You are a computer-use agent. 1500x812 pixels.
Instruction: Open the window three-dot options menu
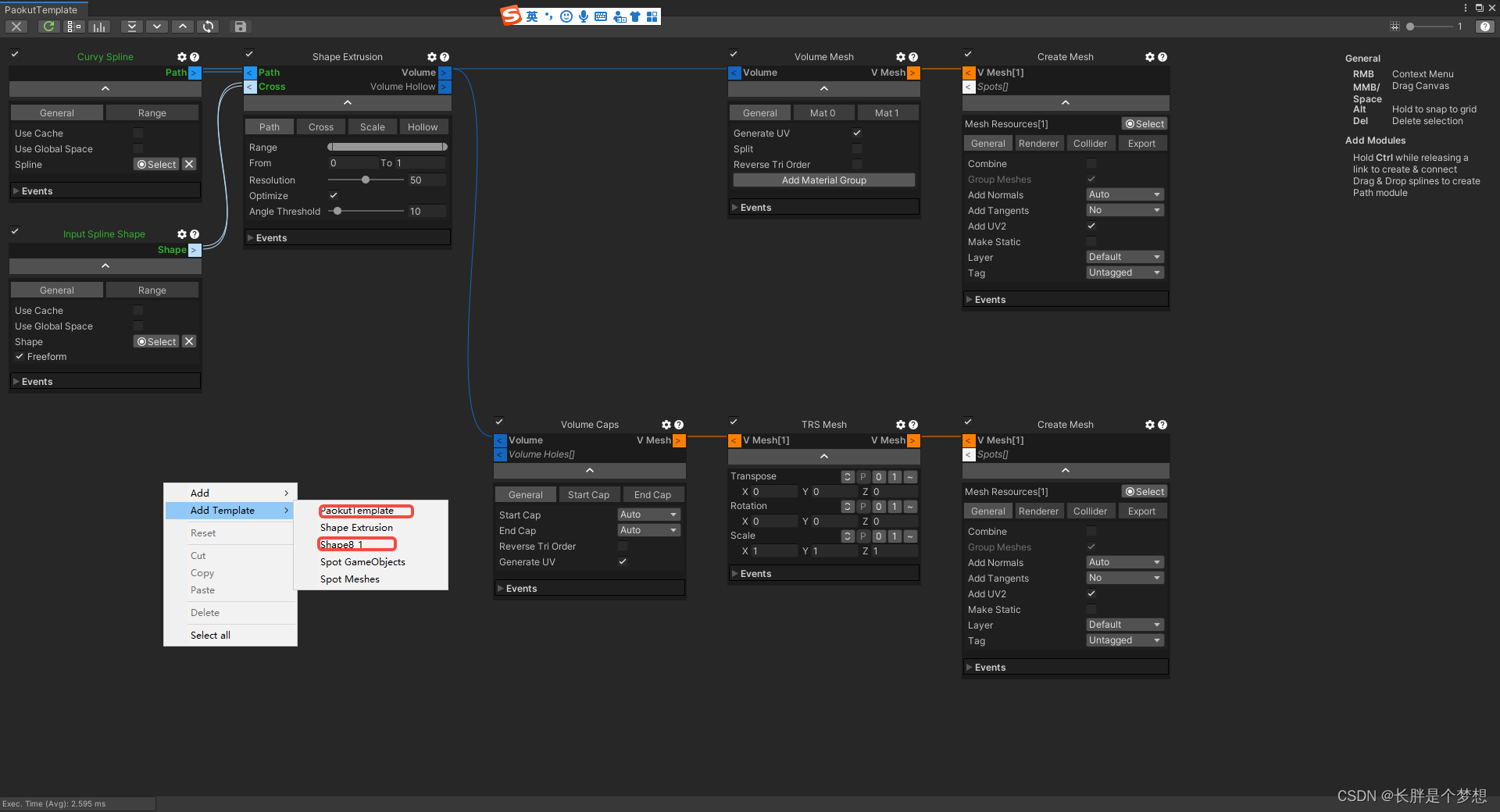[x=1465, y=8]
